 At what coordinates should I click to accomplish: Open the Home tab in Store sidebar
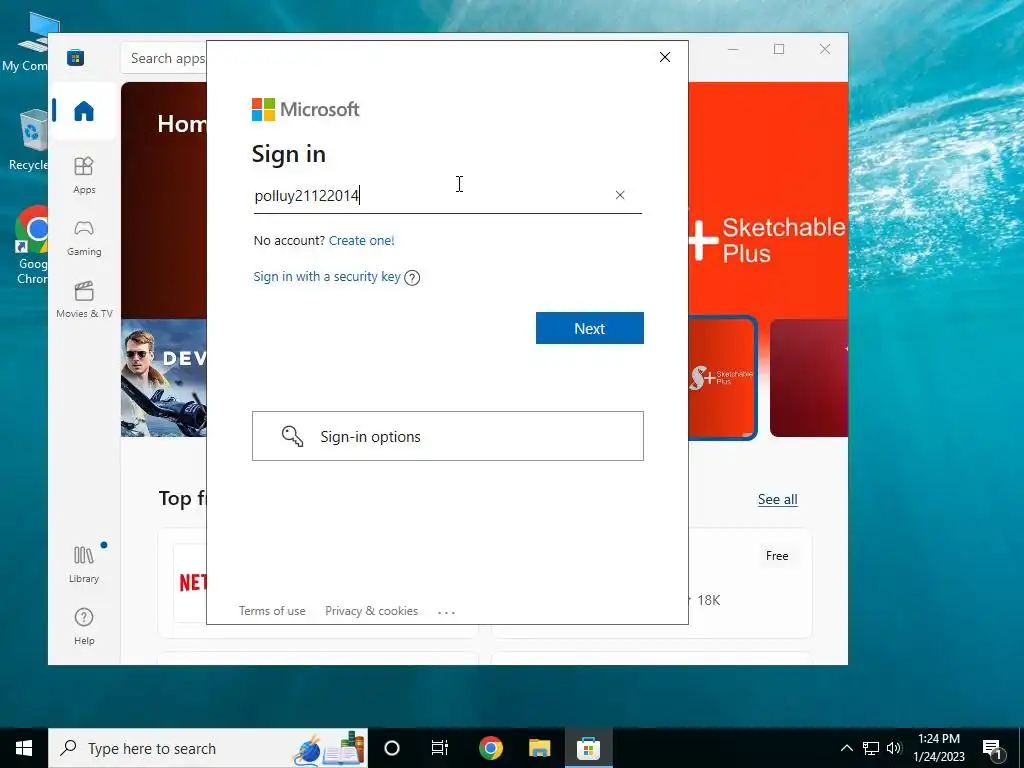click(x=84, y=111)
